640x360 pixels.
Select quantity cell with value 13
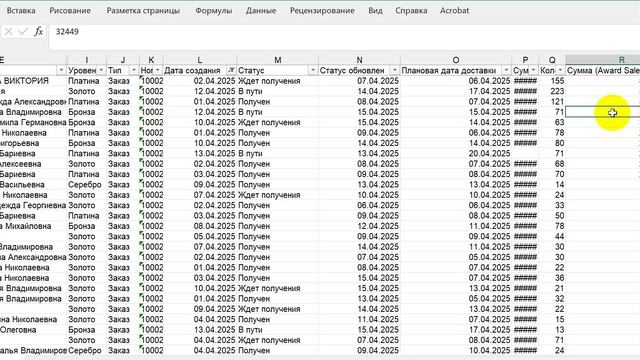click(552, 330)
